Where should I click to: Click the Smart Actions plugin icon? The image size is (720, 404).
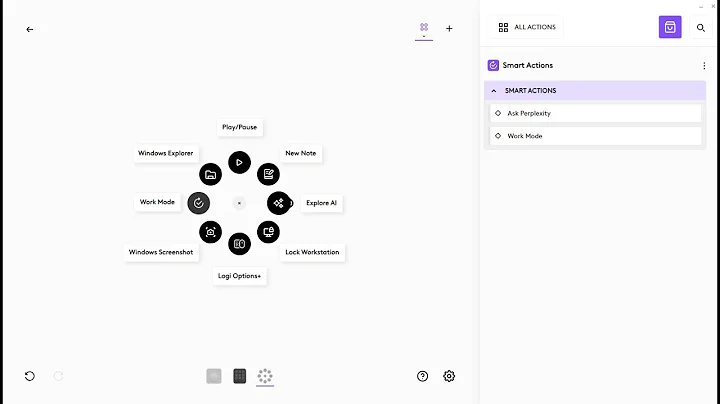coord(493,65)
